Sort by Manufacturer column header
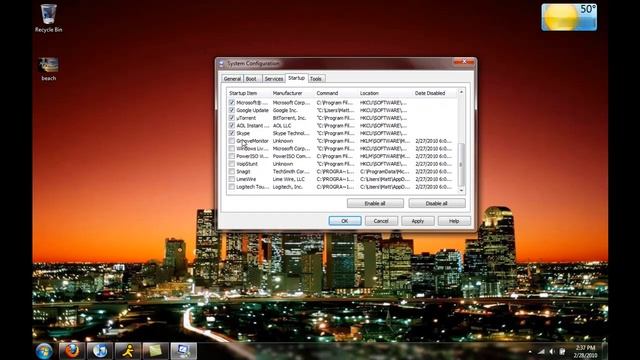 (292, 93)
